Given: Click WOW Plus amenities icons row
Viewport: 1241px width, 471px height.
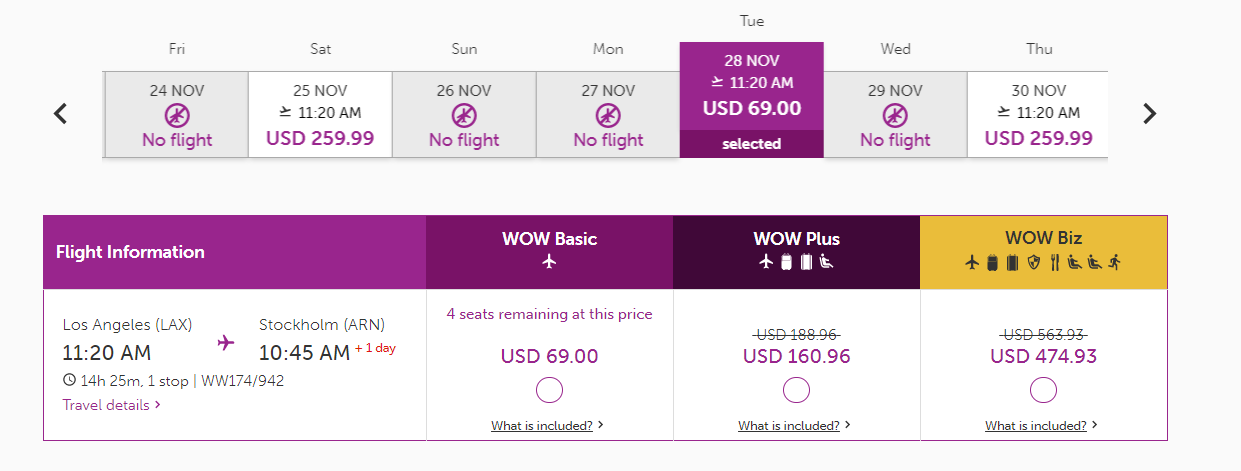Looking at the screenshot, I should pos(796,262).
